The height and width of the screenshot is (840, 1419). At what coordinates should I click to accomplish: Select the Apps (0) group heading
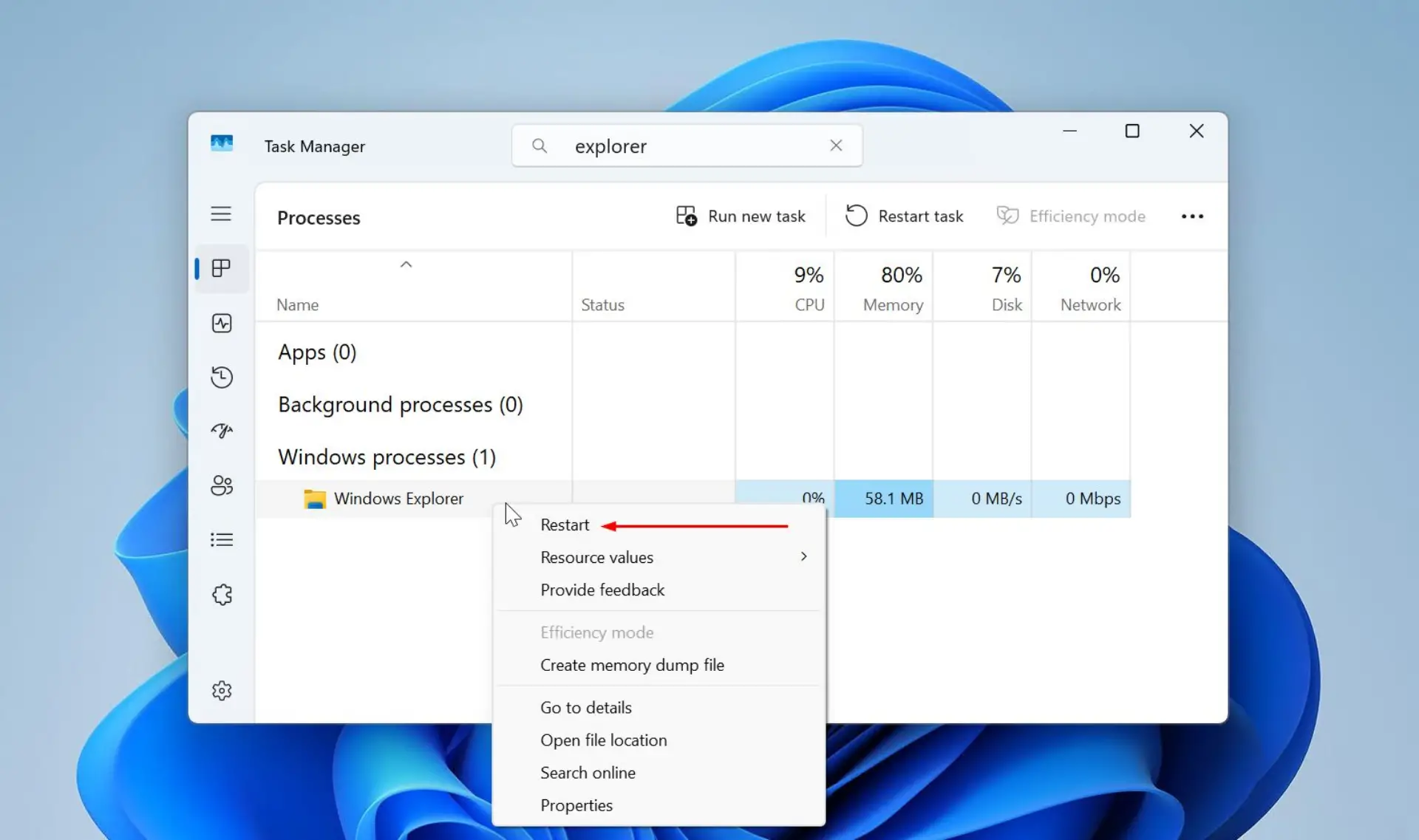[317, 352]
